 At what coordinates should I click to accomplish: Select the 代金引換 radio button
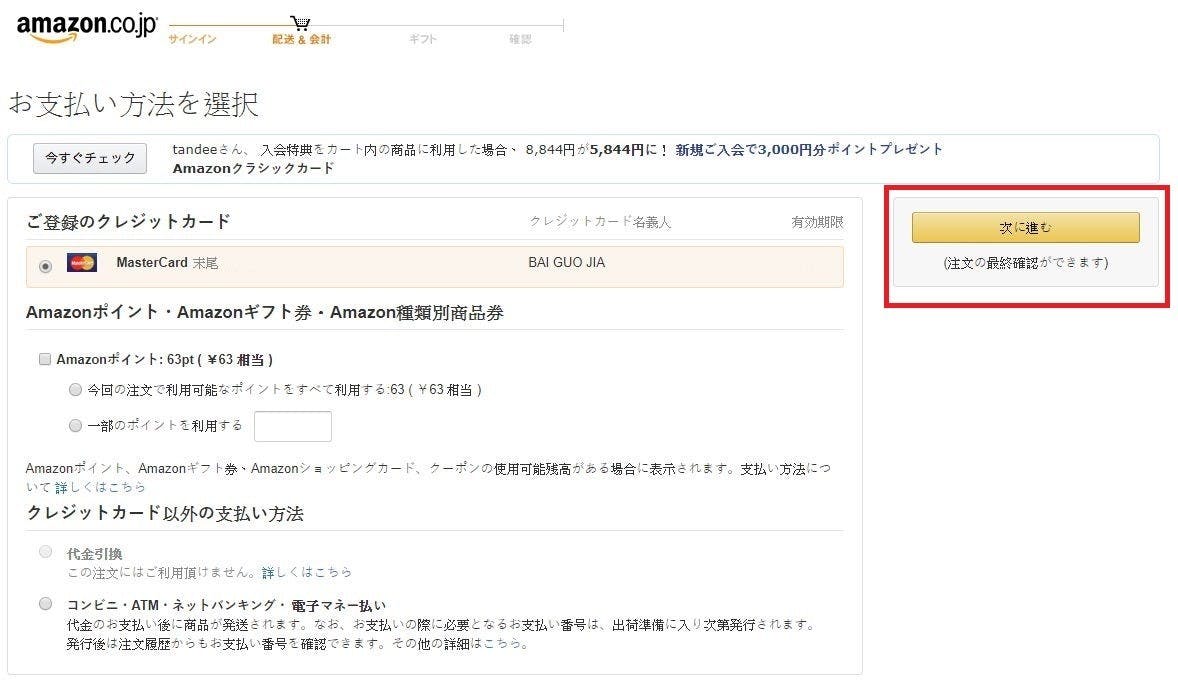click(x=46, y=552)
